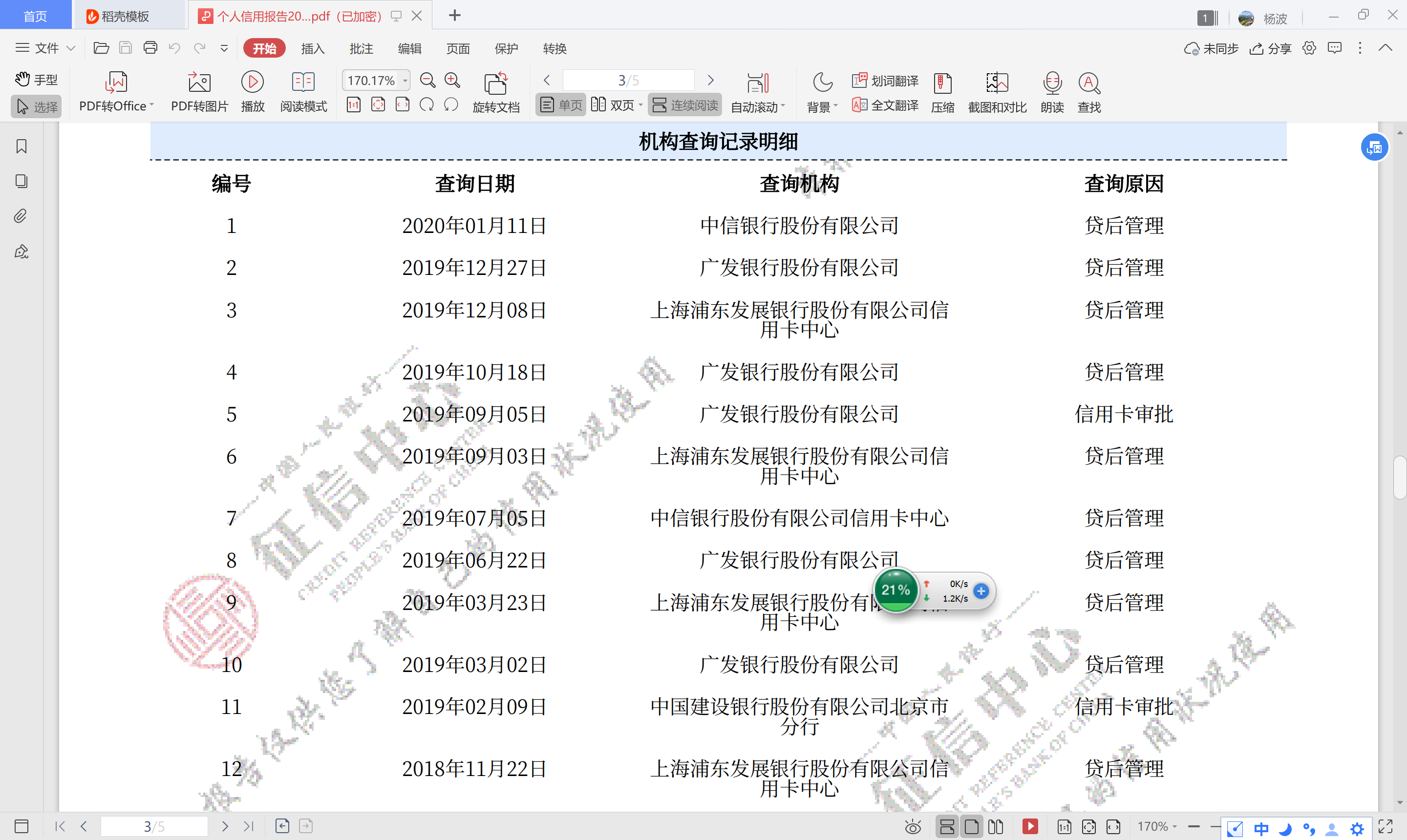
Task: Enable 划词翻译 word translation
Action: [x=885, y=81]
